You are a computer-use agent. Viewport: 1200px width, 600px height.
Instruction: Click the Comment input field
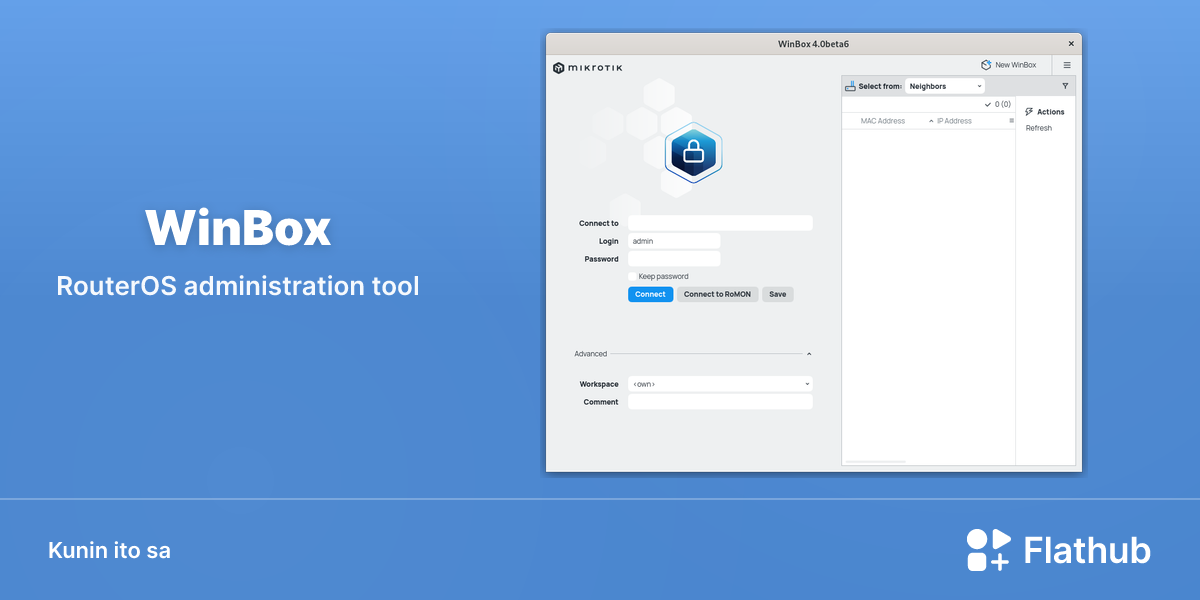coord(720,402)
